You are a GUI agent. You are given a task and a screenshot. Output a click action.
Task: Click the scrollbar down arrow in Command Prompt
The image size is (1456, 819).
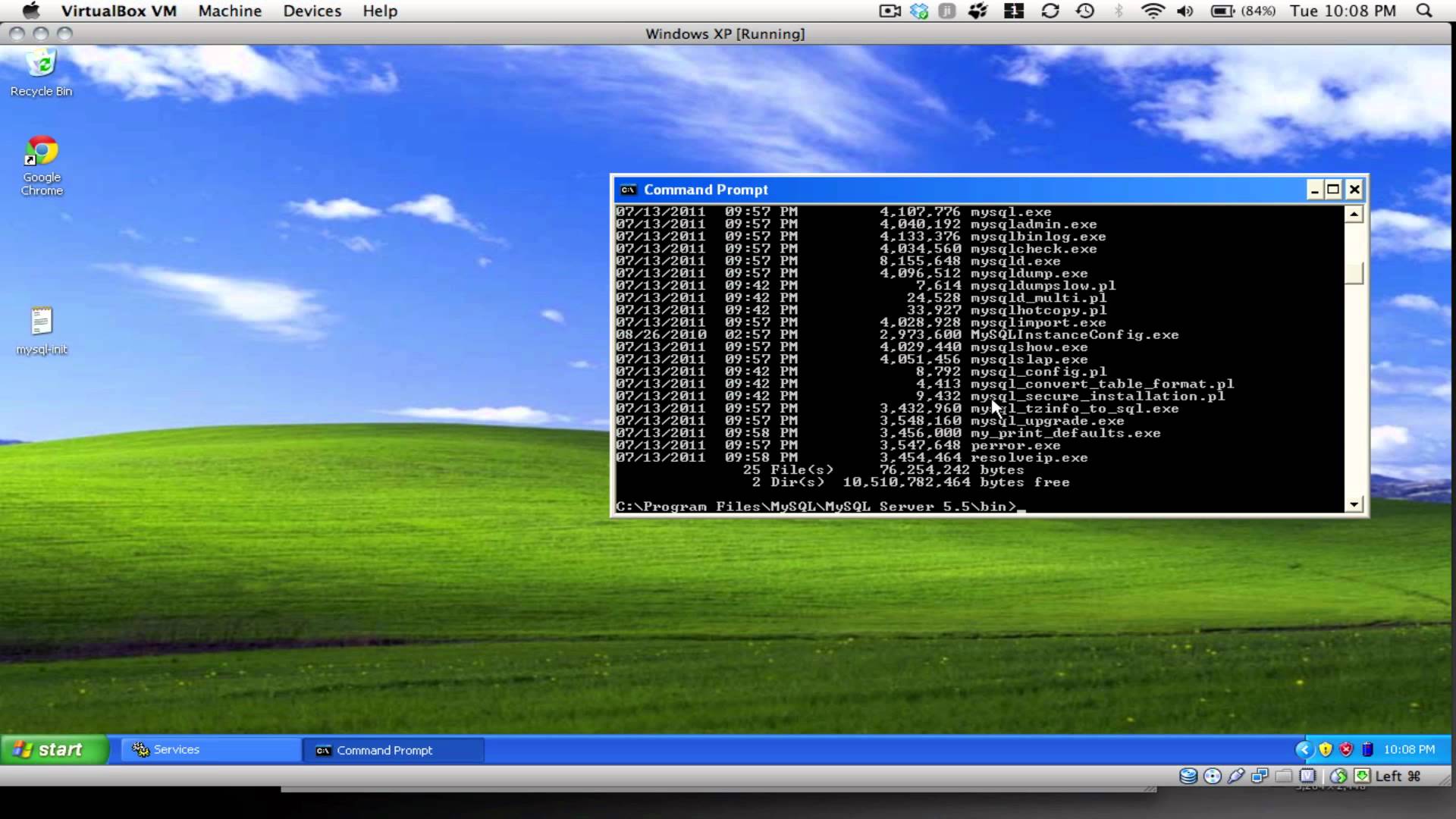tap(1353, 505)
